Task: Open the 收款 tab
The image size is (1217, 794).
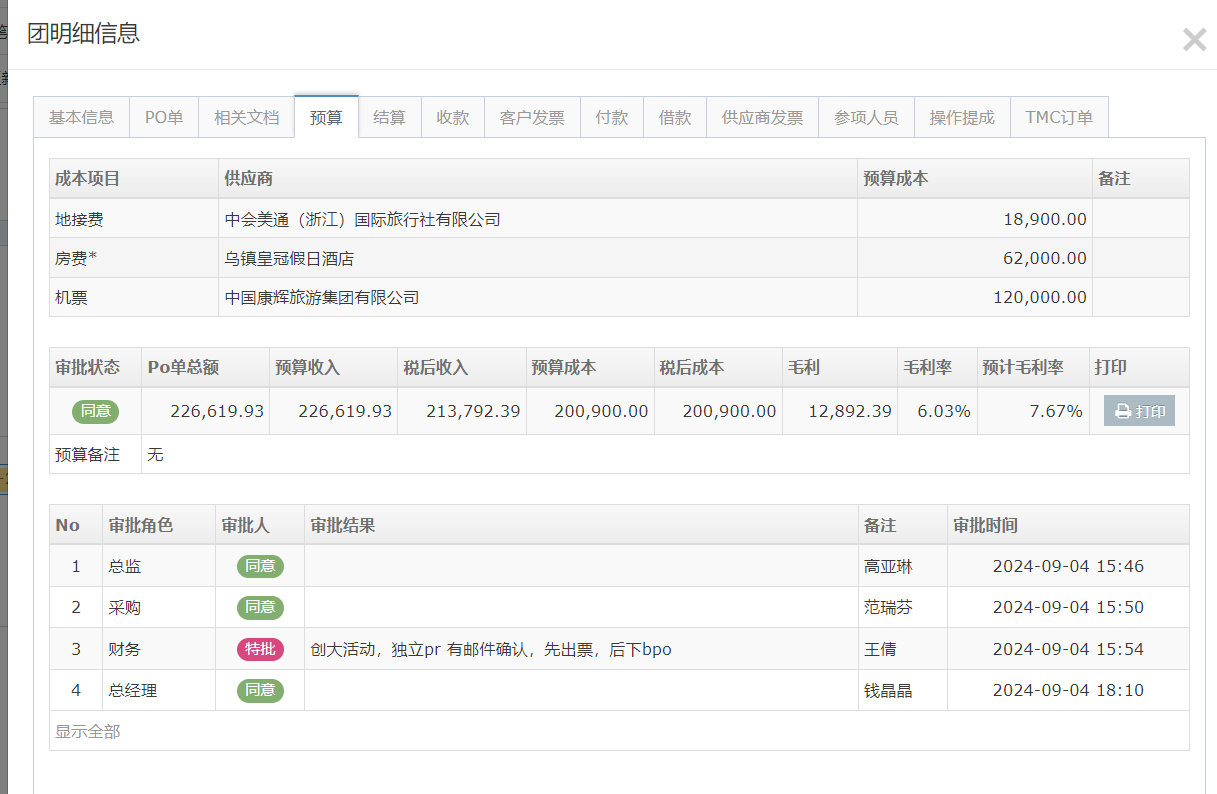Action: (x=452, y=117)
